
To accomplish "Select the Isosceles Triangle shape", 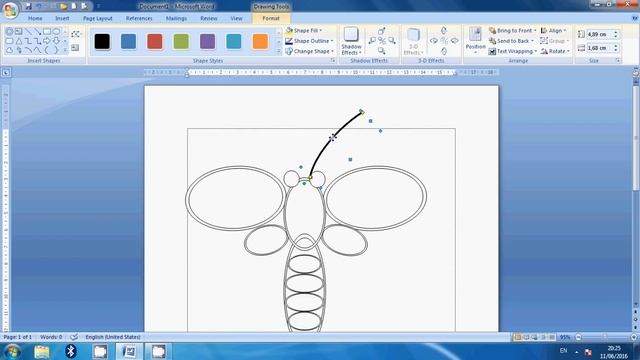I will (x=18, y=41).
